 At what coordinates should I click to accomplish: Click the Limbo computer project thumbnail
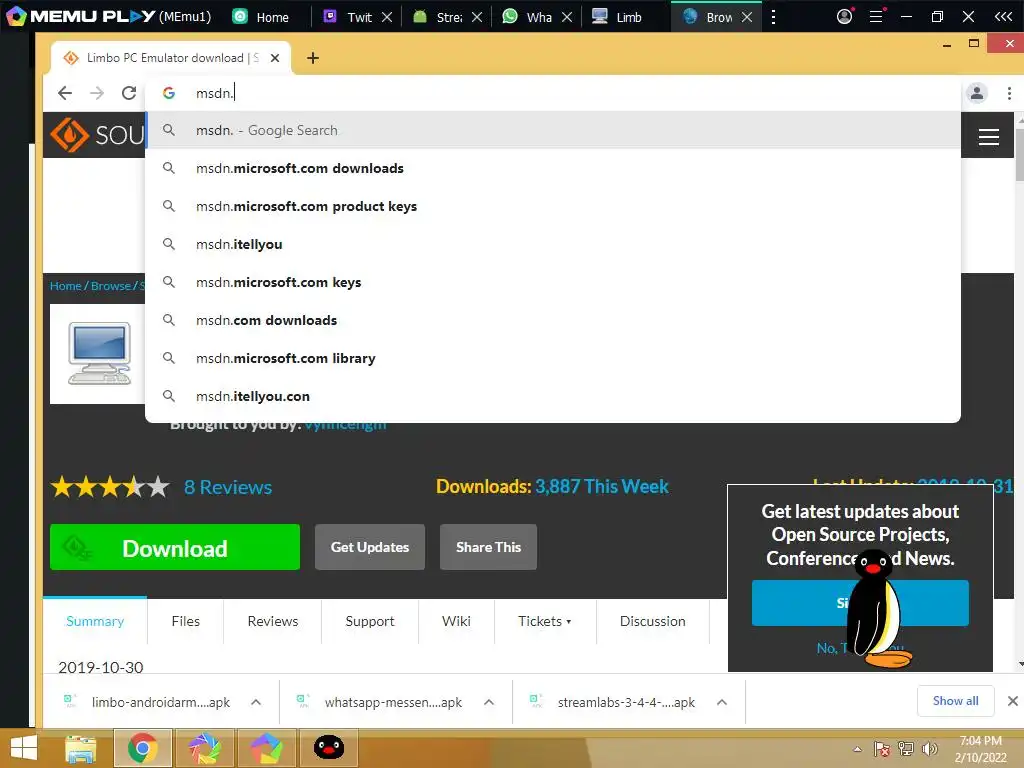point(99,353)
